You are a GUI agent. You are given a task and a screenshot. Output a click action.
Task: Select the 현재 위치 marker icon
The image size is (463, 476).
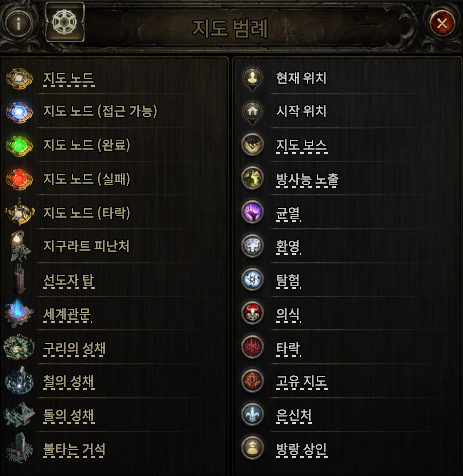pos(252,79)
